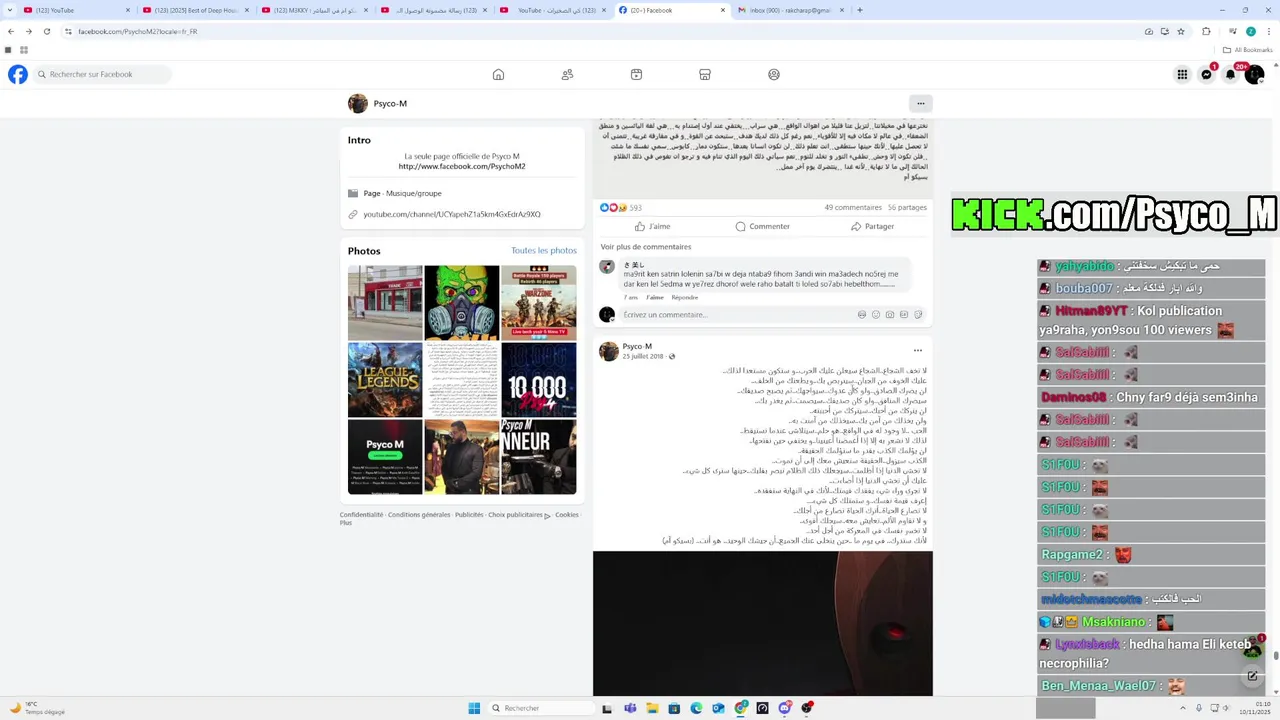The image size is (1280, 720).
Task: Open the 56 partages link
Action: 907,207
